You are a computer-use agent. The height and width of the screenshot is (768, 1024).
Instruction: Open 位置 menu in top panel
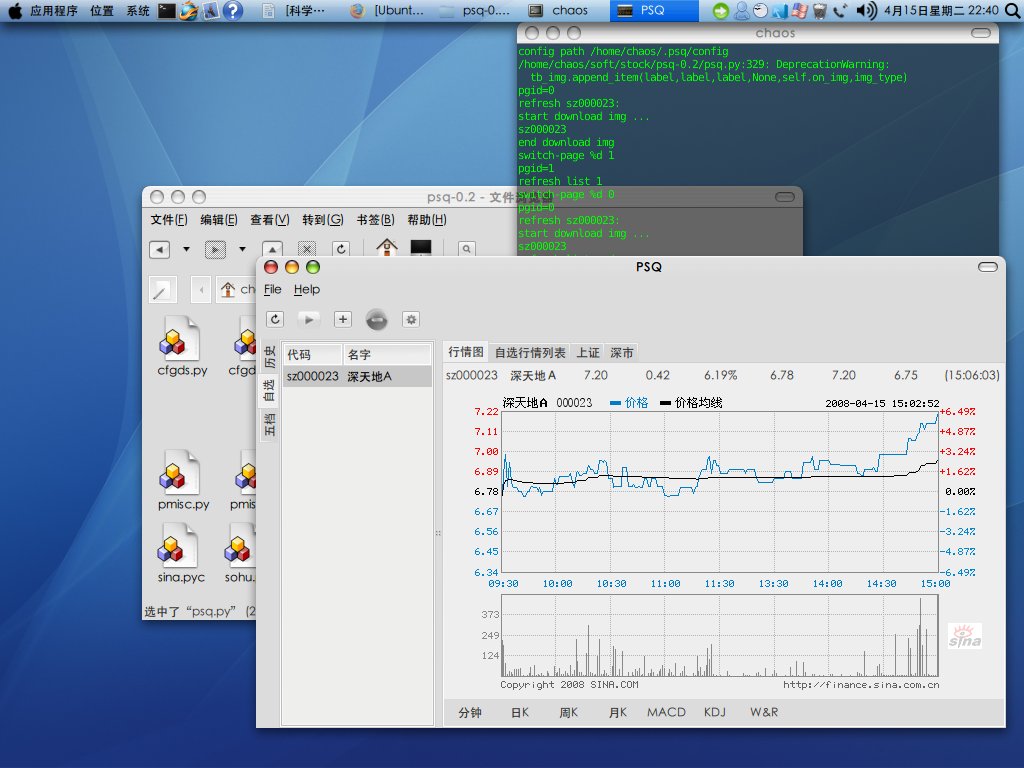click(102, 10)
